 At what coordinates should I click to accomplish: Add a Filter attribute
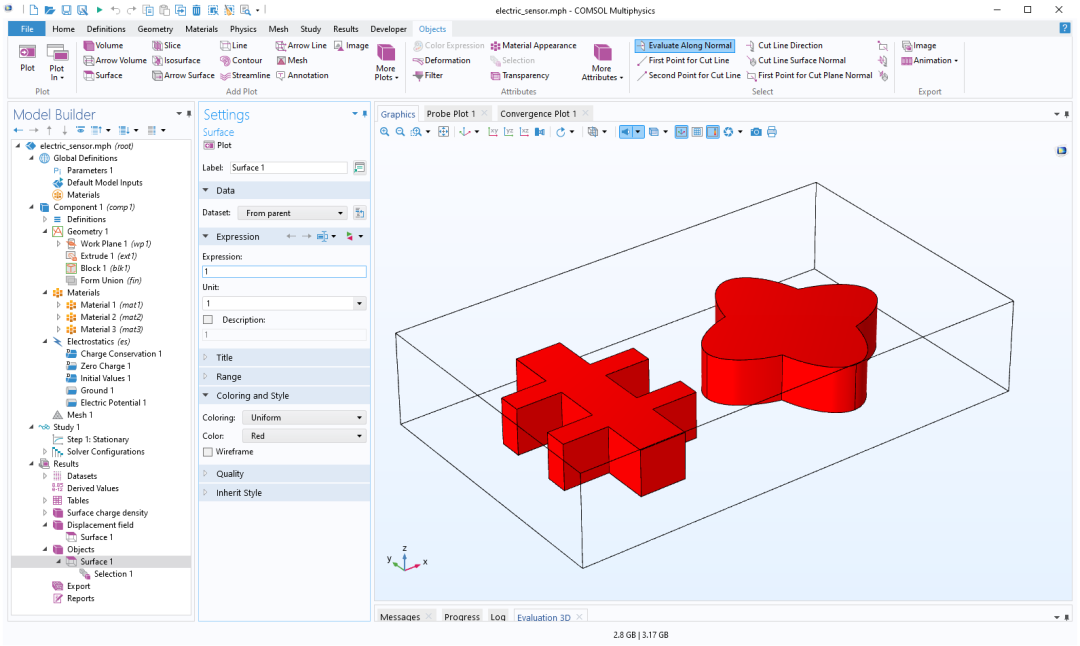pos(428,76)
